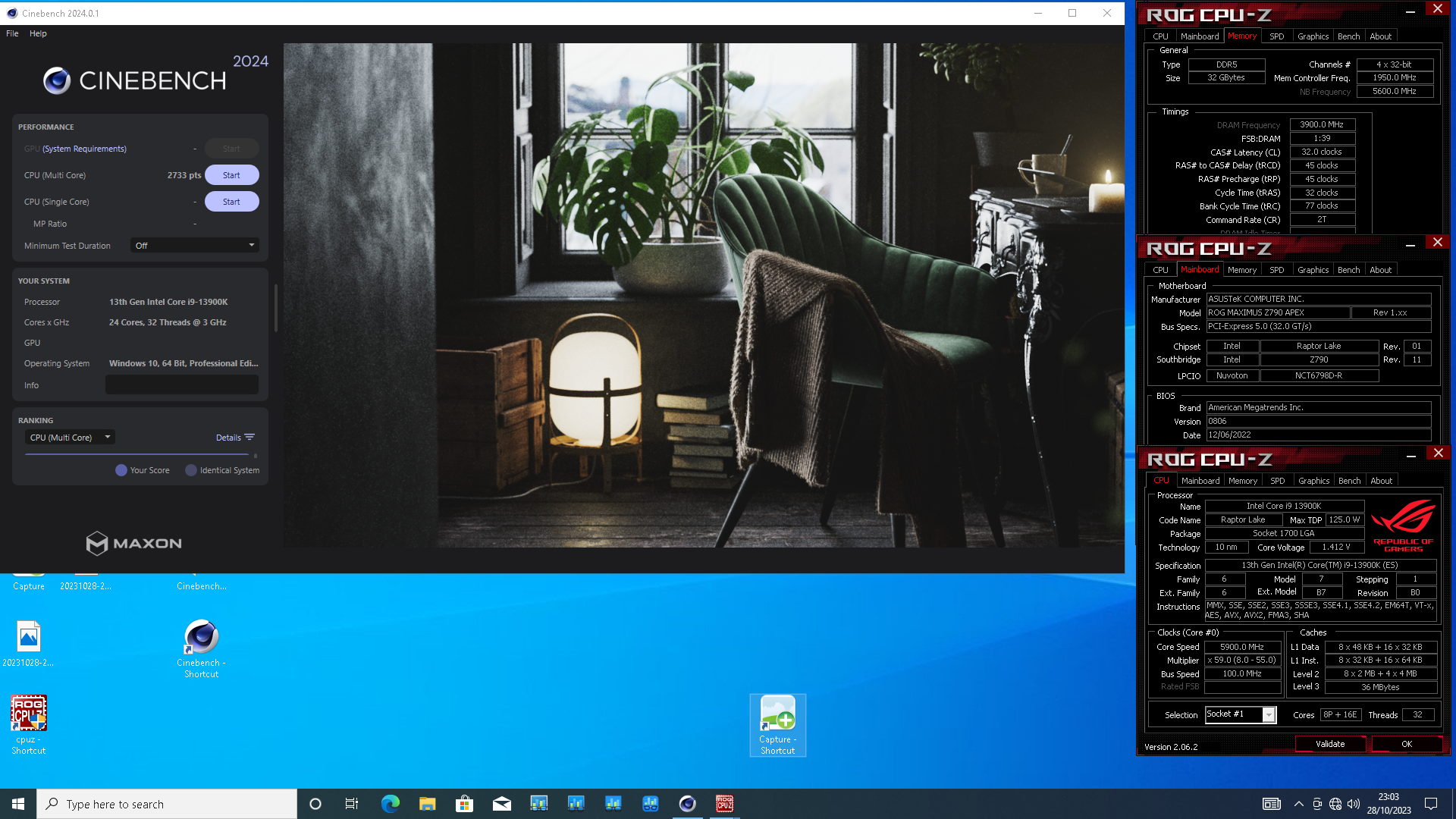Open notification center icon

click(1431, 804)
